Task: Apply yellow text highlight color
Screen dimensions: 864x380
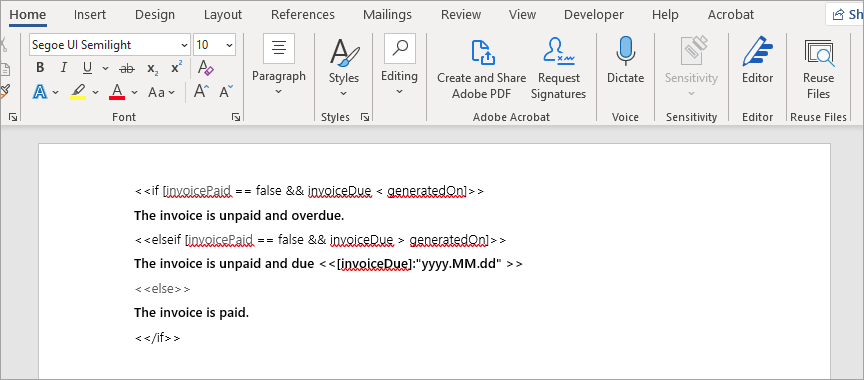Action: point(78,91)
